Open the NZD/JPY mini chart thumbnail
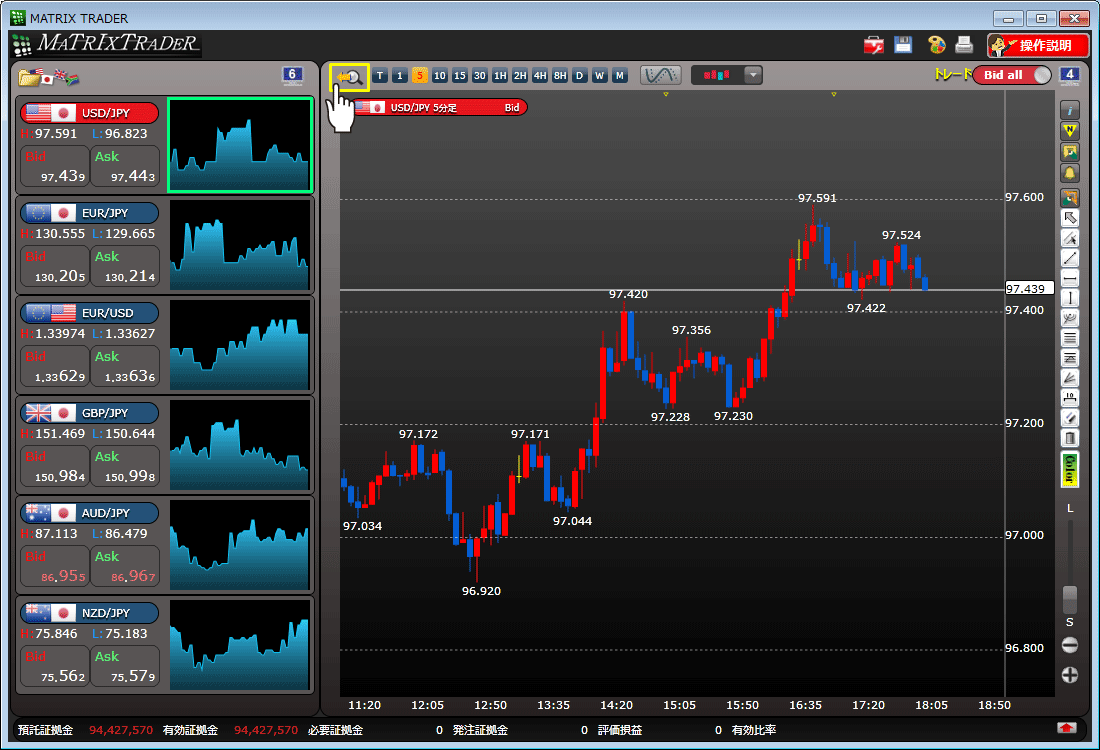 240,645
